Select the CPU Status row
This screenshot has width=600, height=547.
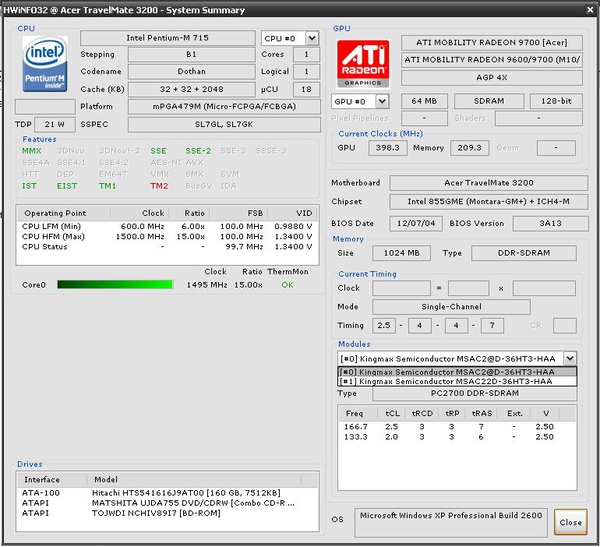(167, 247)
